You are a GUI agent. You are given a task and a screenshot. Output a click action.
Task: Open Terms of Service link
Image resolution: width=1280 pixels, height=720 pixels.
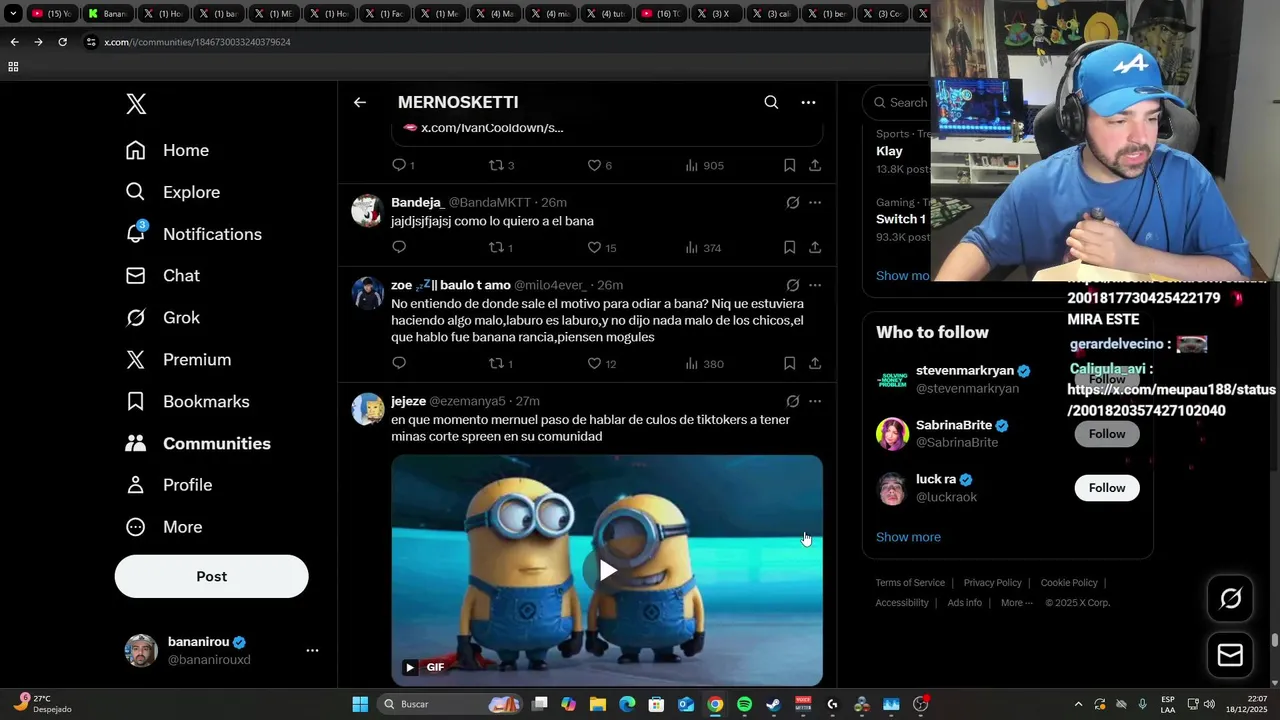(910, 583)
